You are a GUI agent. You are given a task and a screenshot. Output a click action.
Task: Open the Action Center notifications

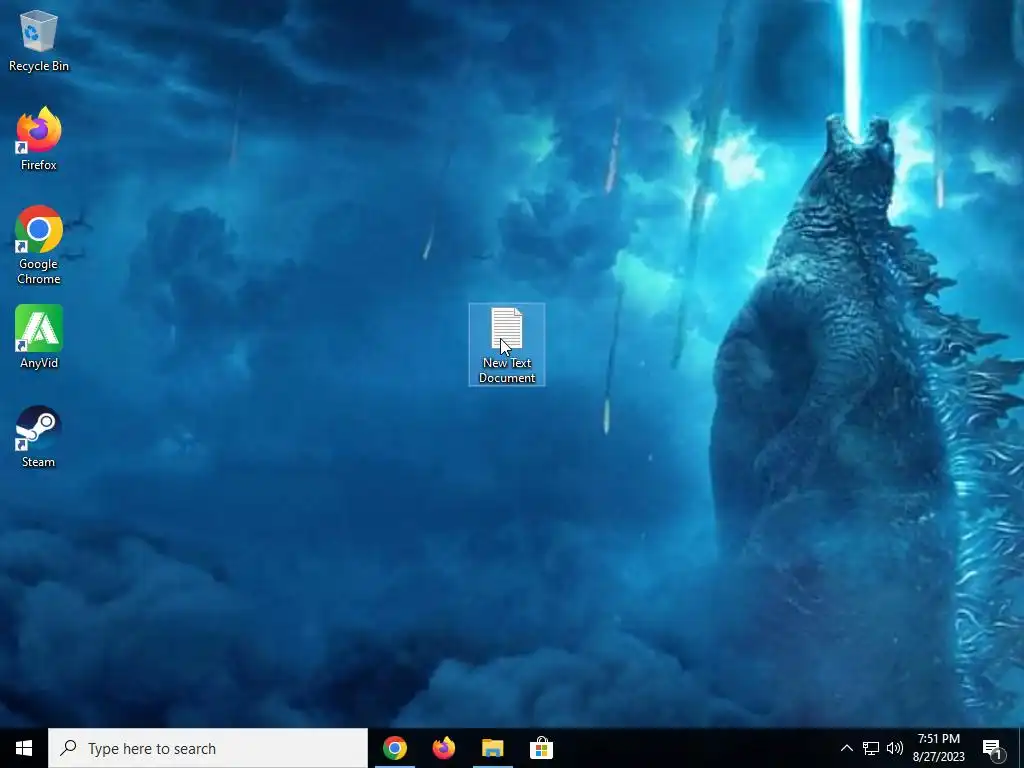pyautogui.click(x=993, y=748)
